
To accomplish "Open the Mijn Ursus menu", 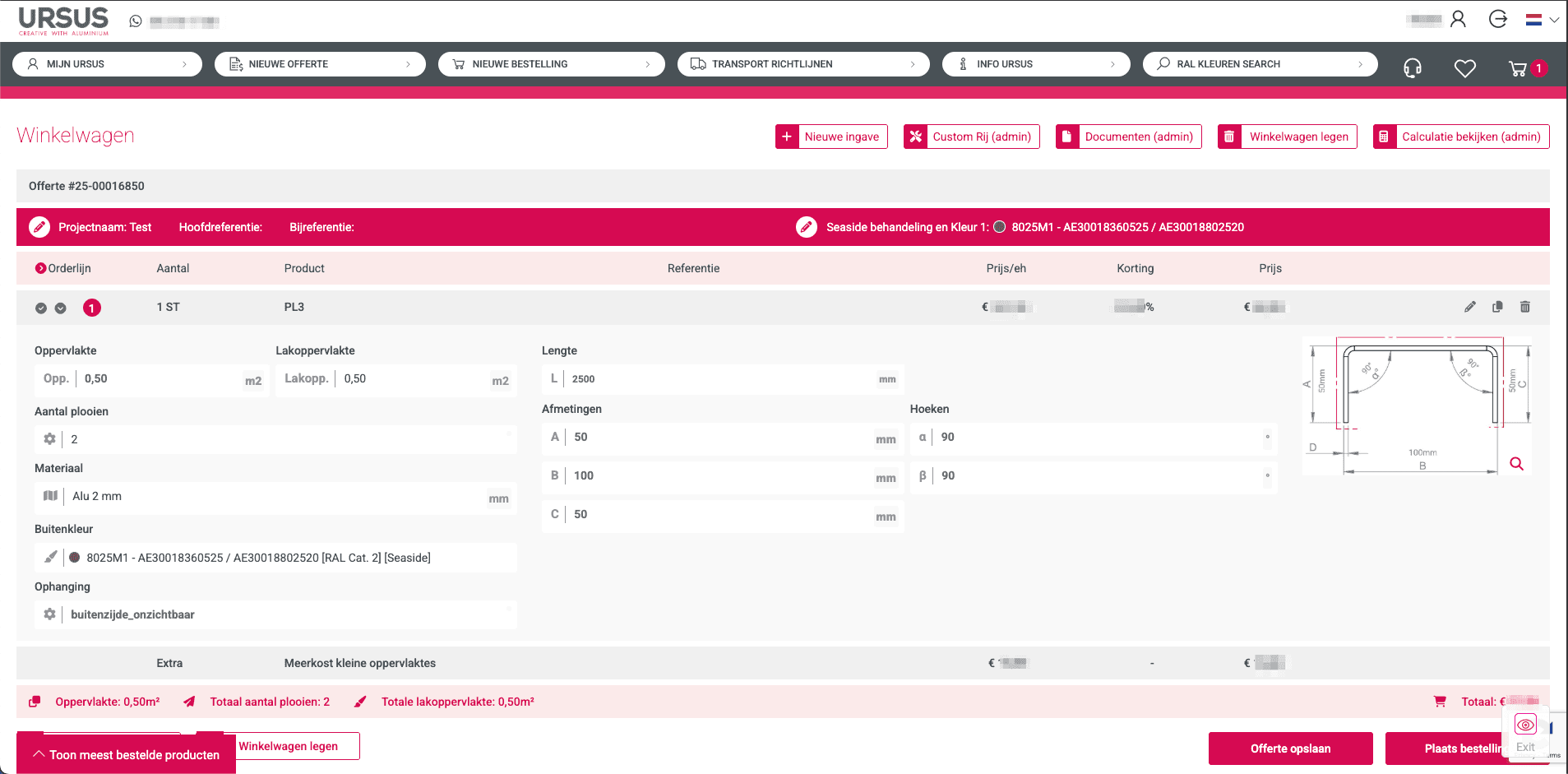I will tap(107, 64).
